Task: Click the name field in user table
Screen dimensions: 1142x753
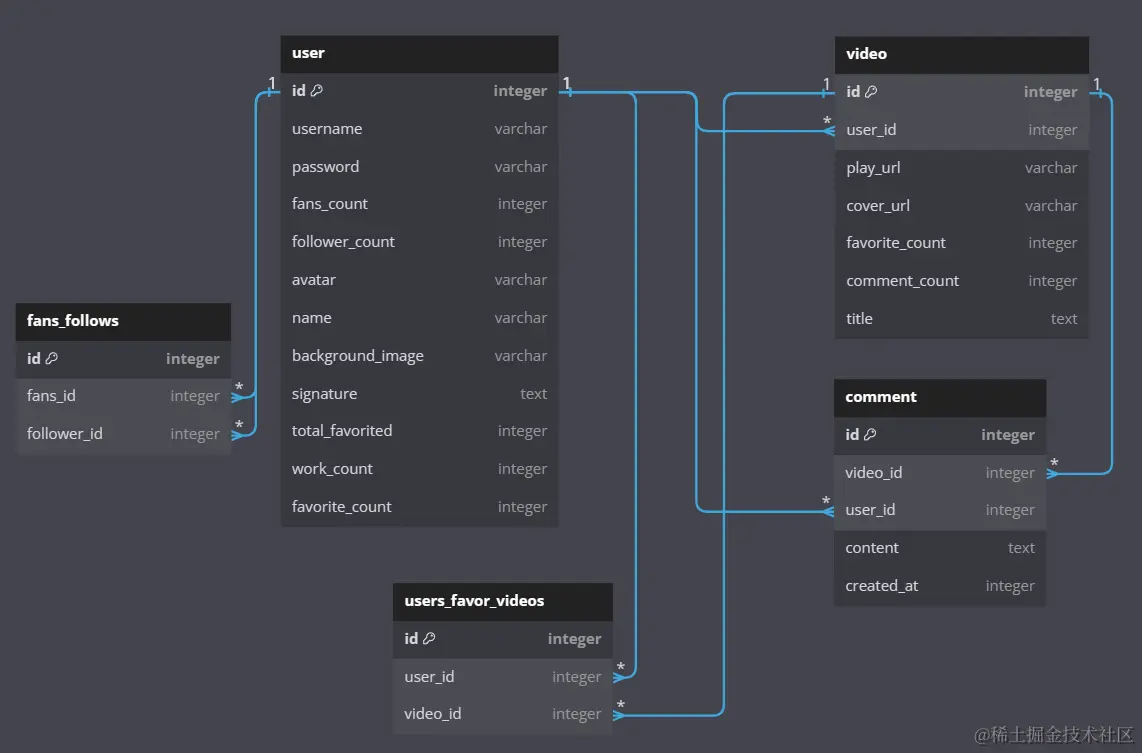Action: click(x=420, y=318)
